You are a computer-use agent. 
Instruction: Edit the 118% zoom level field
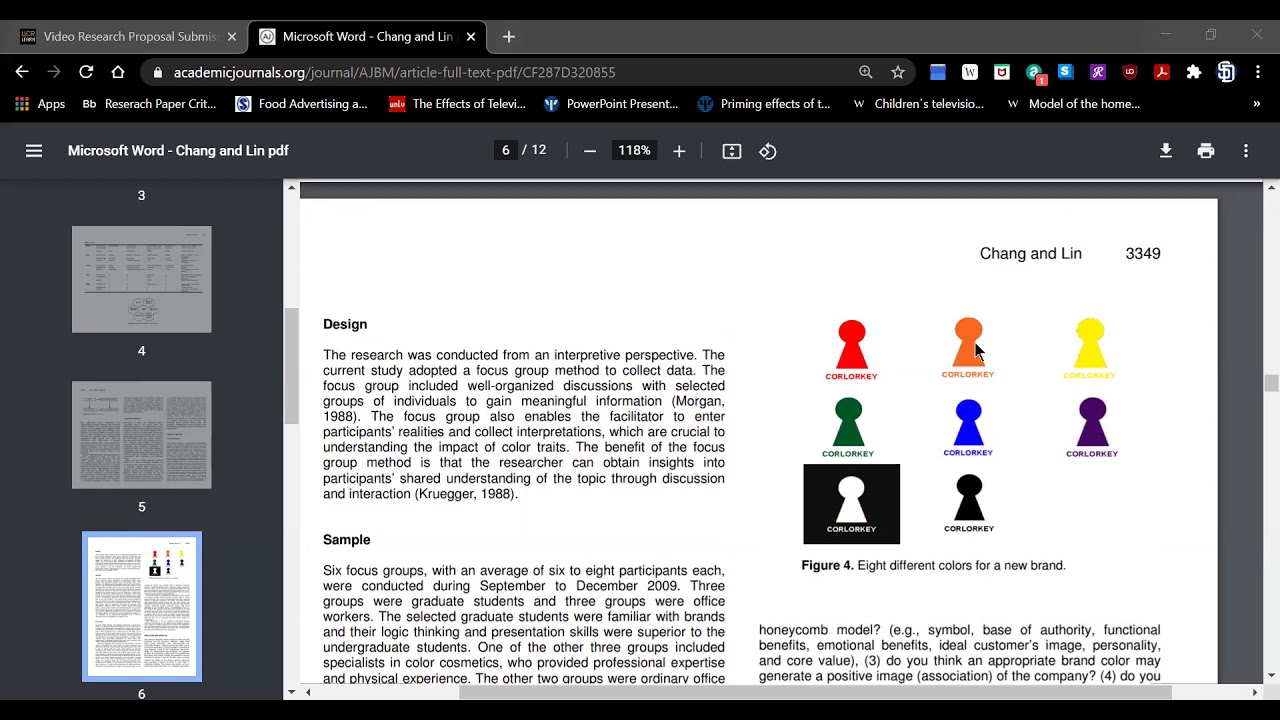(x=634, y=151)
